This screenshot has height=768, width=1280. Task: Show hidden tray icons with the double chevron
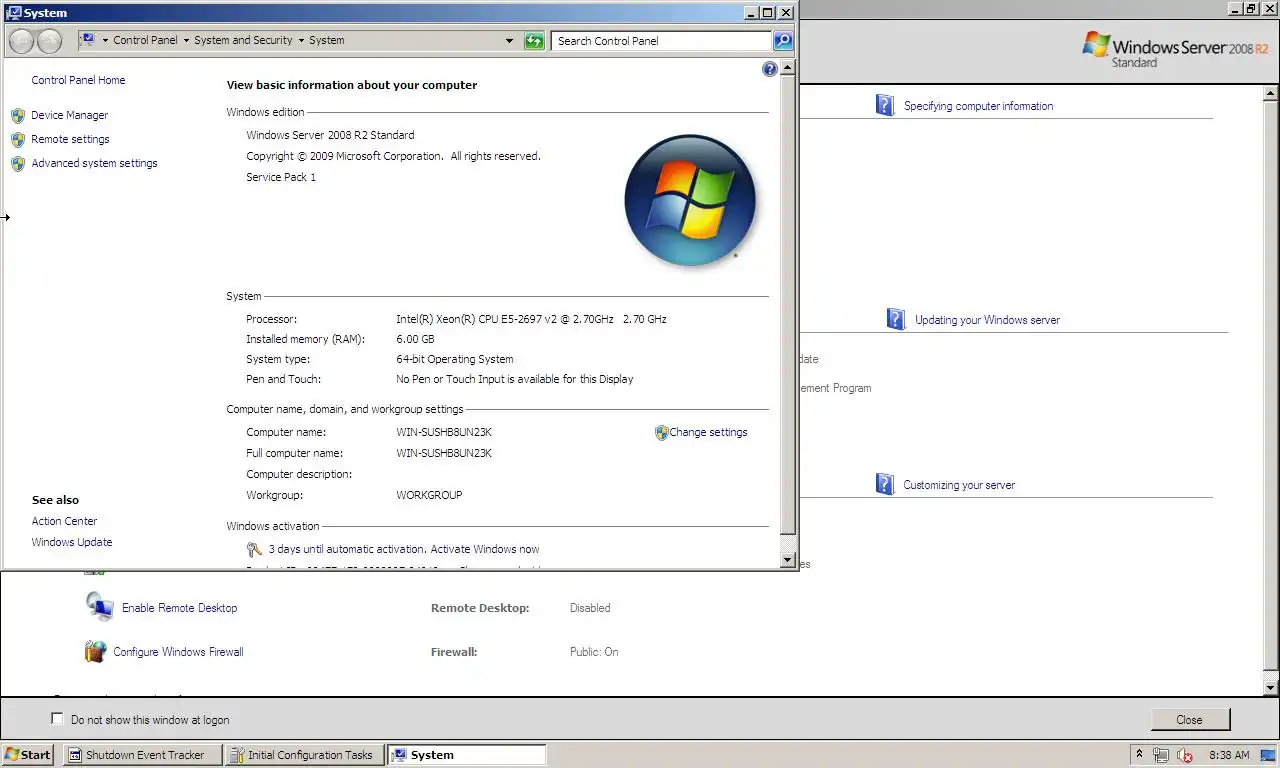click(x=1139, y=755)
